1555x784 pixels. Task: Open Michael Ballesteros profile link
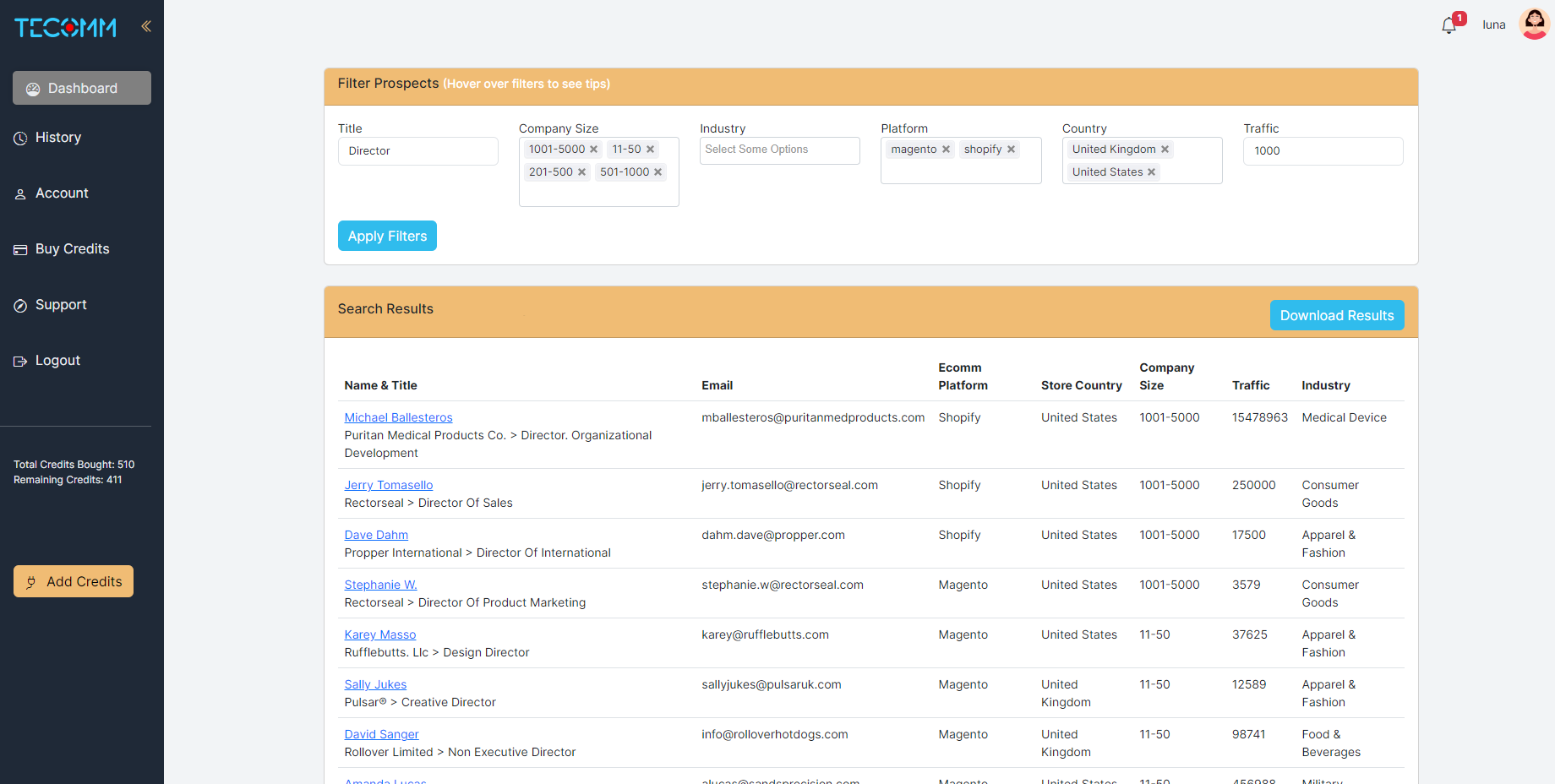click(398, 417)
